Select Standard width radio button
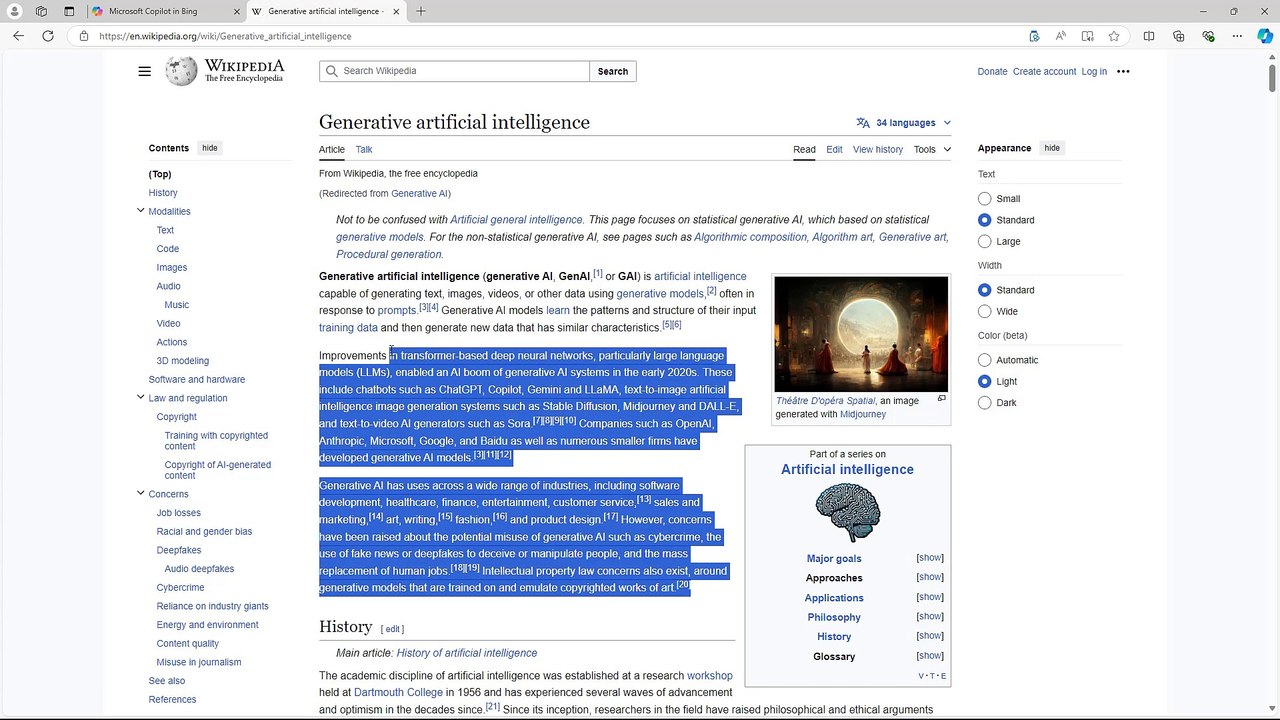Screen dimensions: 1280x720 point(985,290)
